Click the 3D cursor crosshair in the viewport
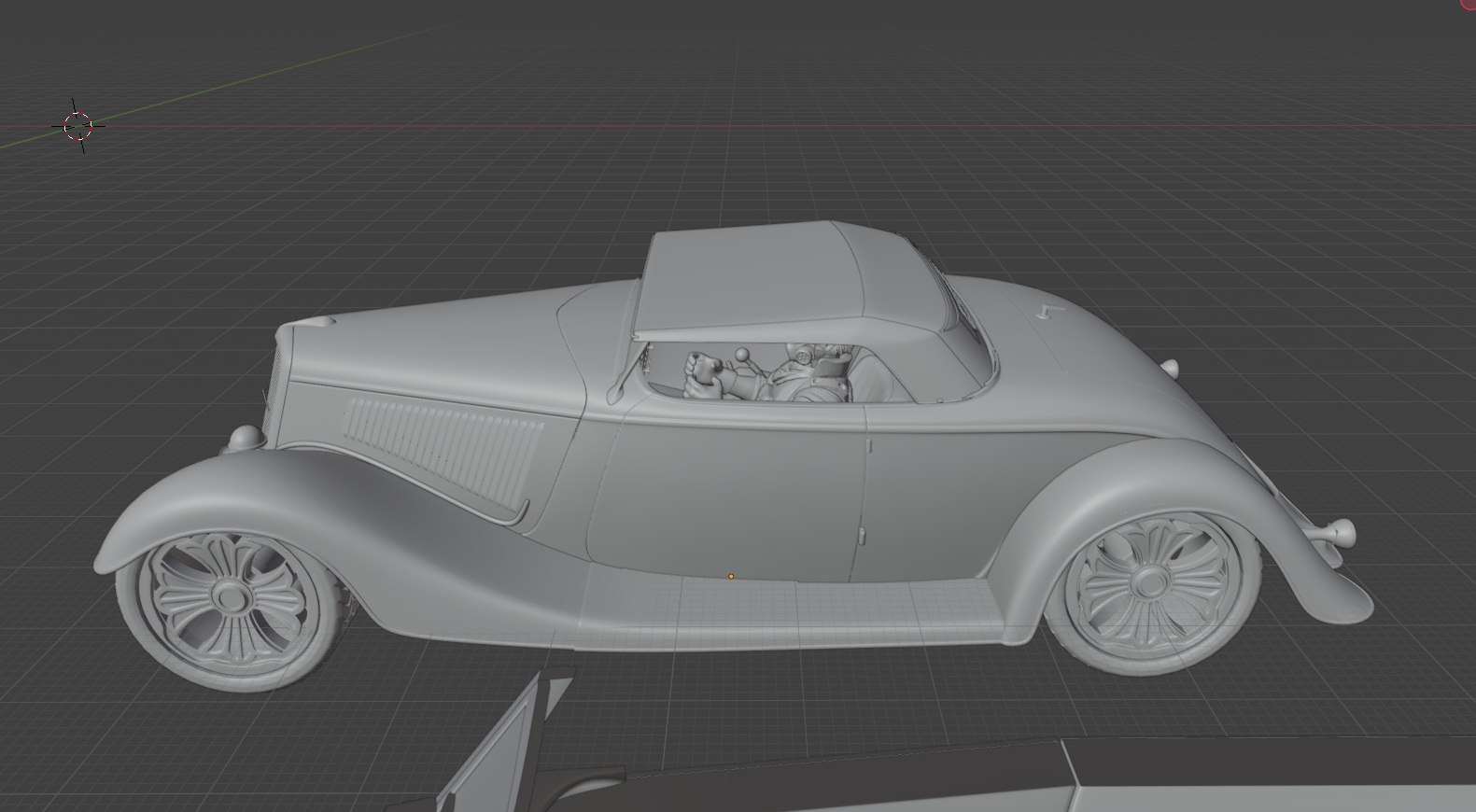This screenshot has height=812, width=1476. [x=78, y=125]
